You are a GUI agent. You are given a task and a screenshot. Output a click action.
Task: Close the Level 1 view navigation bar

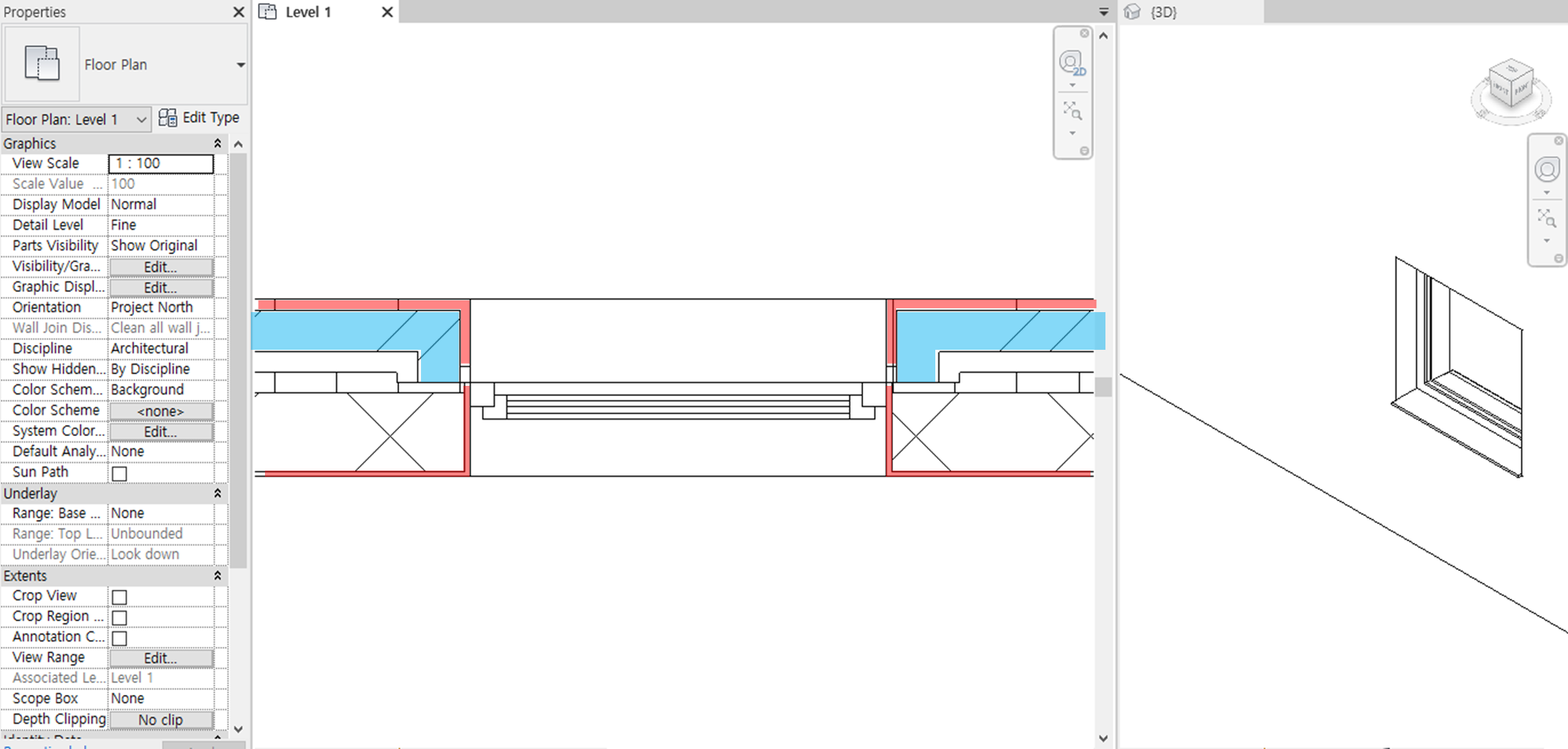pos(1084,34)
